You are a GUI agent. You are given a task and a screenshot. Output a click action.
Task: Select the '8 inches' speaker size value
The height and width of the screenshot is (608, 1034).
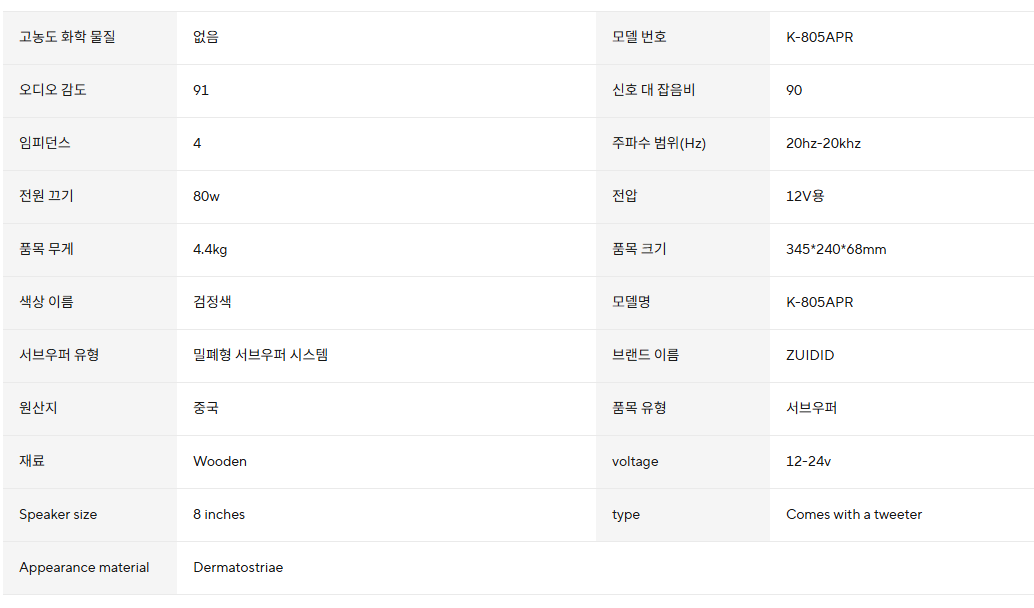(x=219, y=514)
